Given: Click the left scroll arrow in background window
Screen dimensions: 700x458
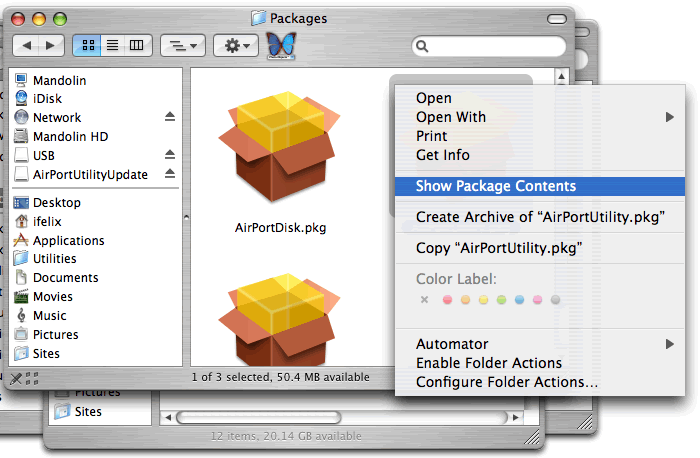Looking at the screenshot, I should pyautogui.click(x=168, y=418).
